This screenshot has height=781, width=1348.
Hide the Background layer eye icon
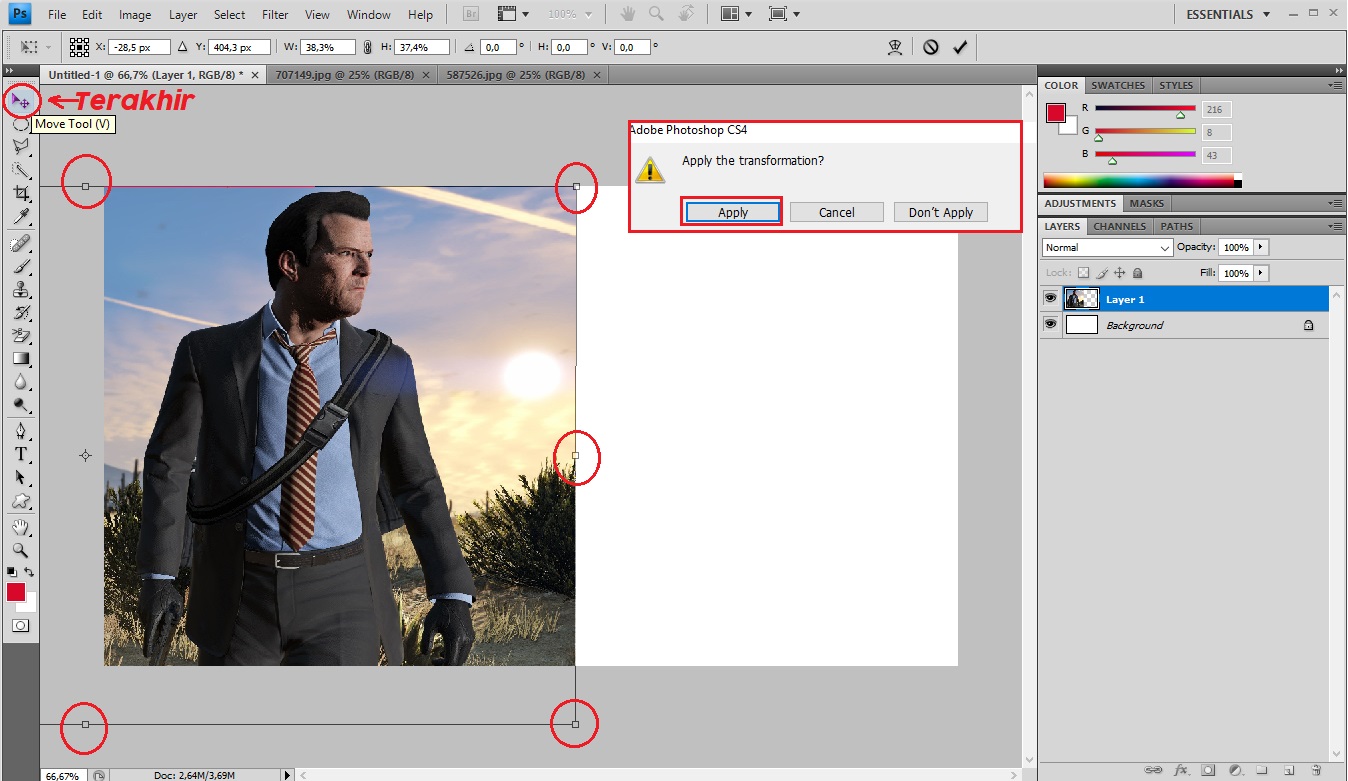[x=1050, y=324]
